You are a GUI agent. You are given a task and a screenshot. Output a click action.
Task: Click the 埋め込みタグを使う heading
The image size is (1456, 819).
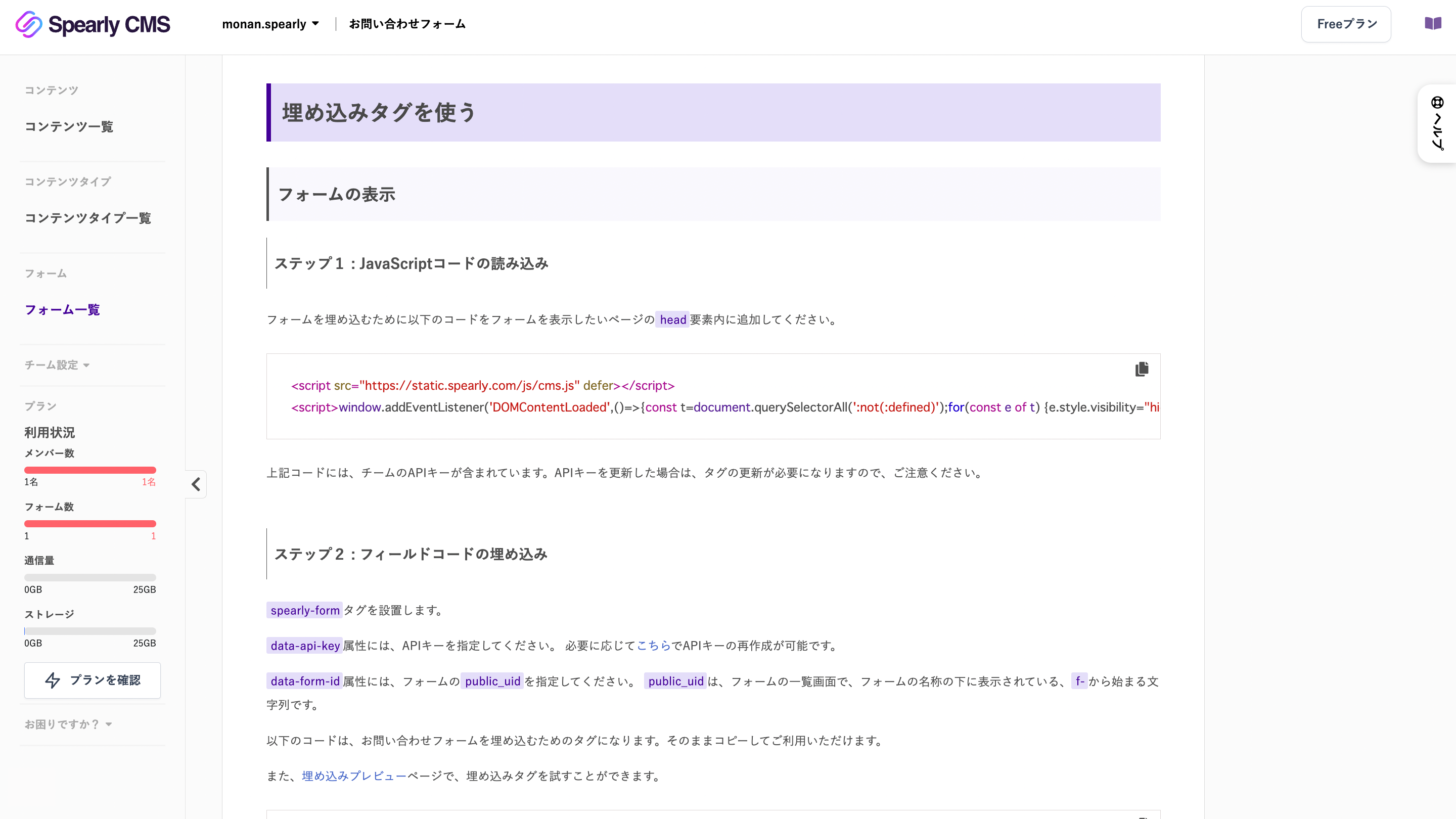pos(713,112)
